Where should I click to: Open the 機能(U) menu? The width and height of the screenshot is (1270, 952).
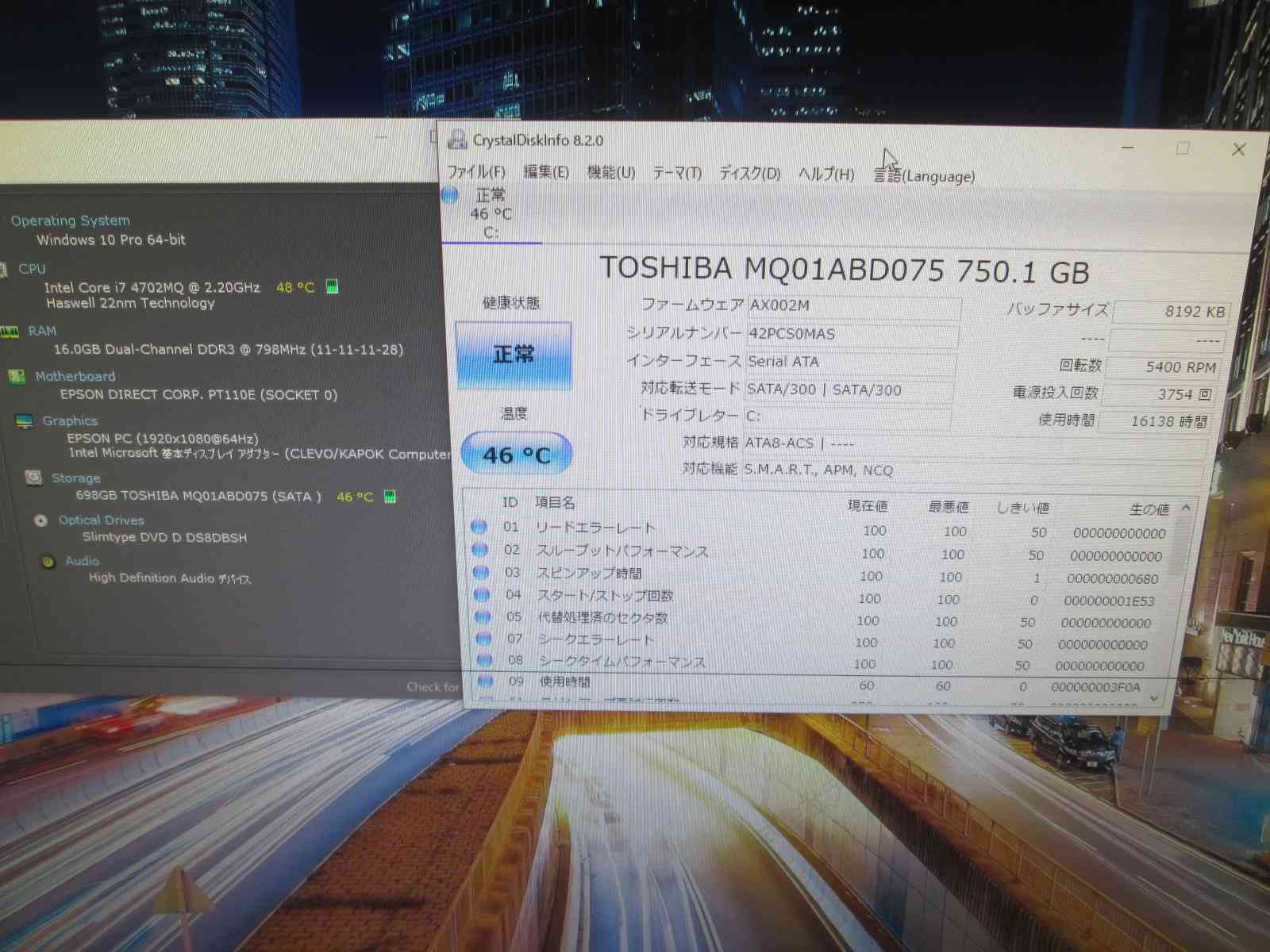click(x=610, y=172)
